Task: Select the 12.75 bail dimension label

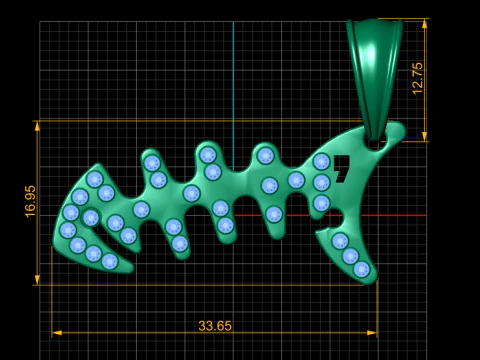Action: (x=417, y=79)
